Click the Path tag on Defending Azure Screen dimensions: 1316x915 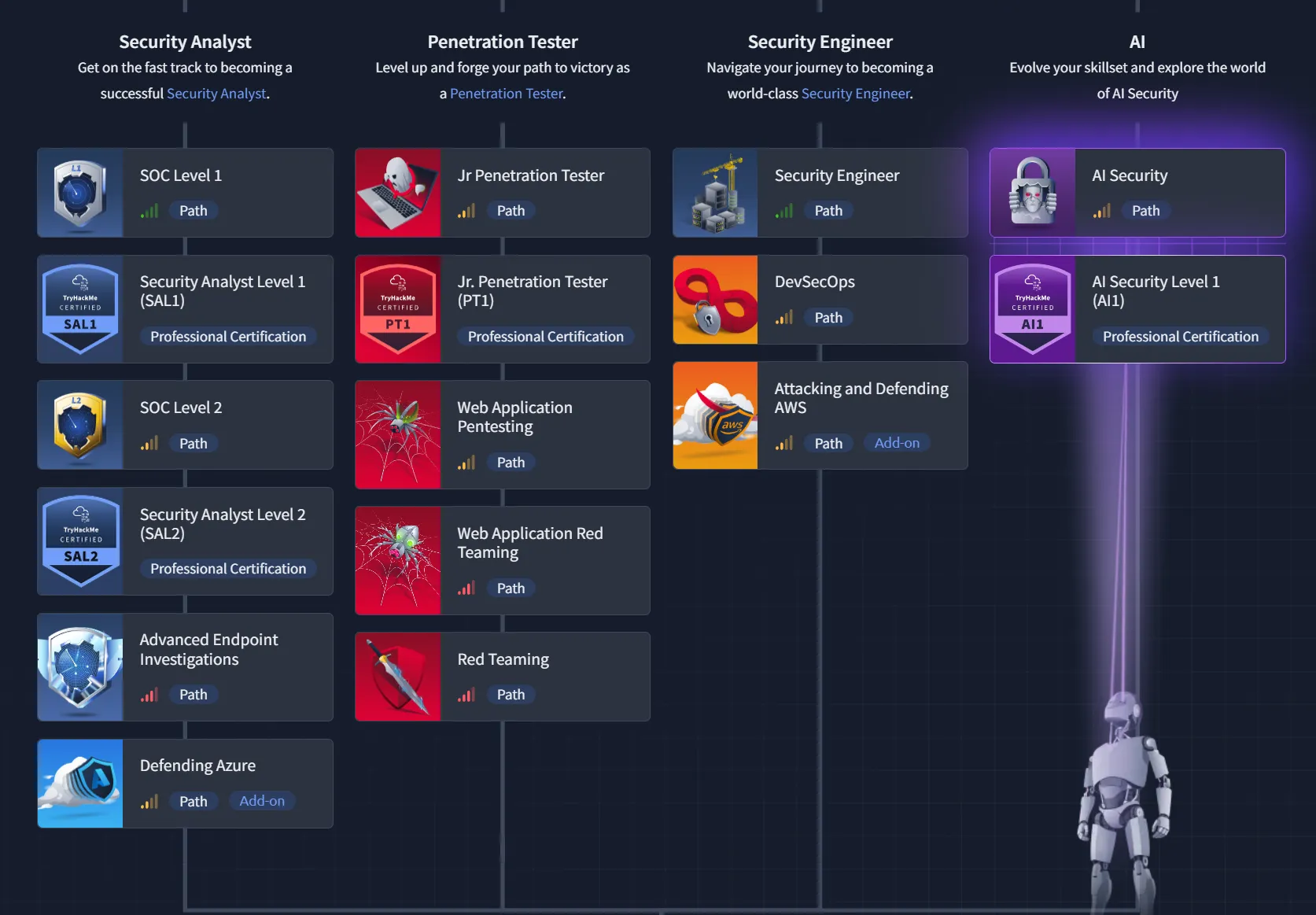(194, 802)
